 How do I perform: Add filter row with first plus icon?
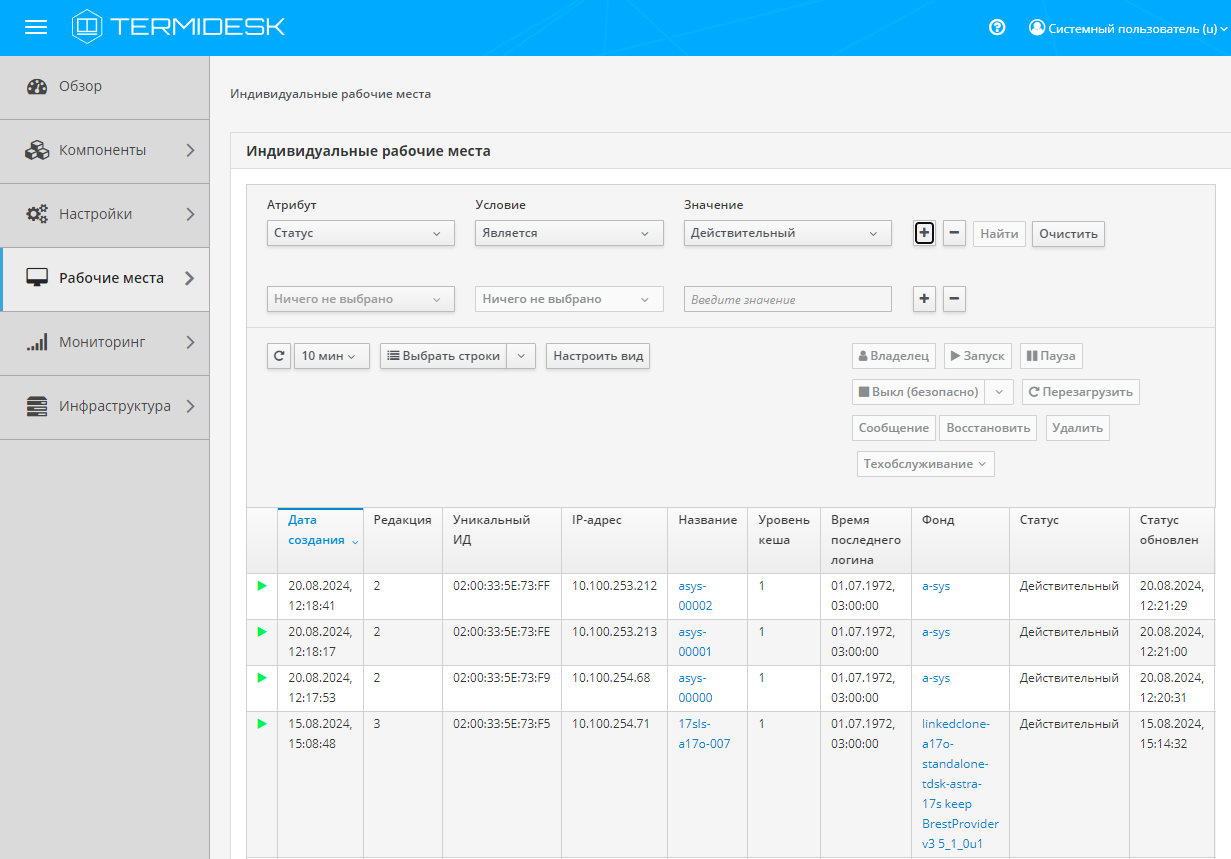[924, 233]
